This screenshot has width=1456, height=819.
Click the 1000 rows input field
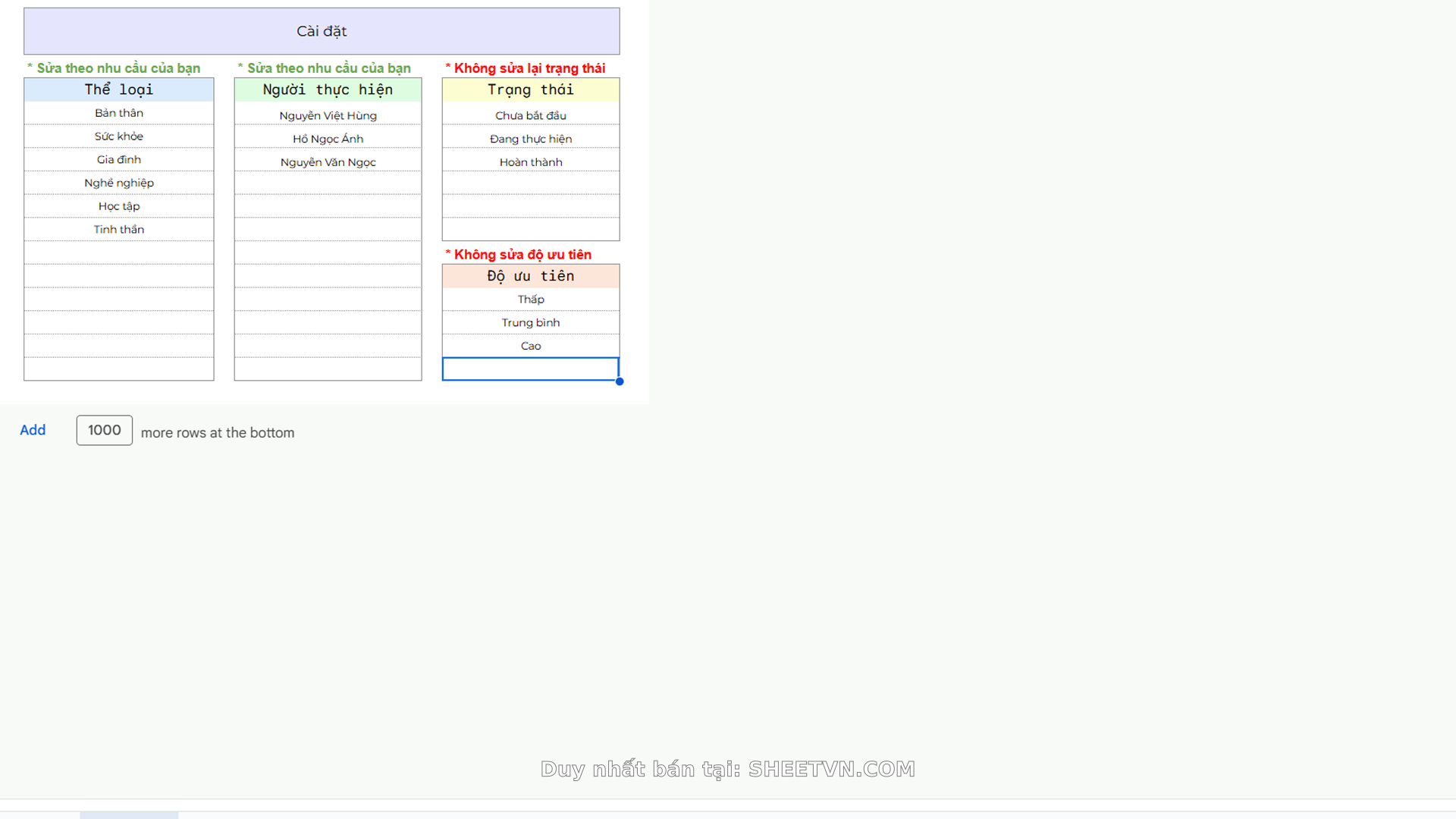coord(104,430)
